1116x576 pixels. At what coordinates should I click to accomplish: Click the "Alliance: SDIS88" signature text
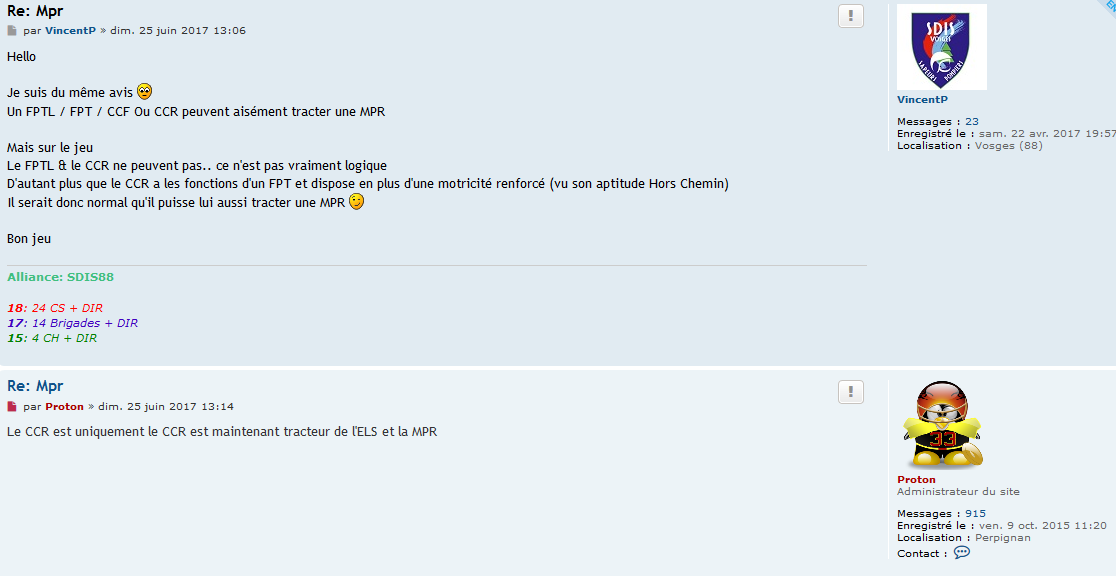coord(60,277)
